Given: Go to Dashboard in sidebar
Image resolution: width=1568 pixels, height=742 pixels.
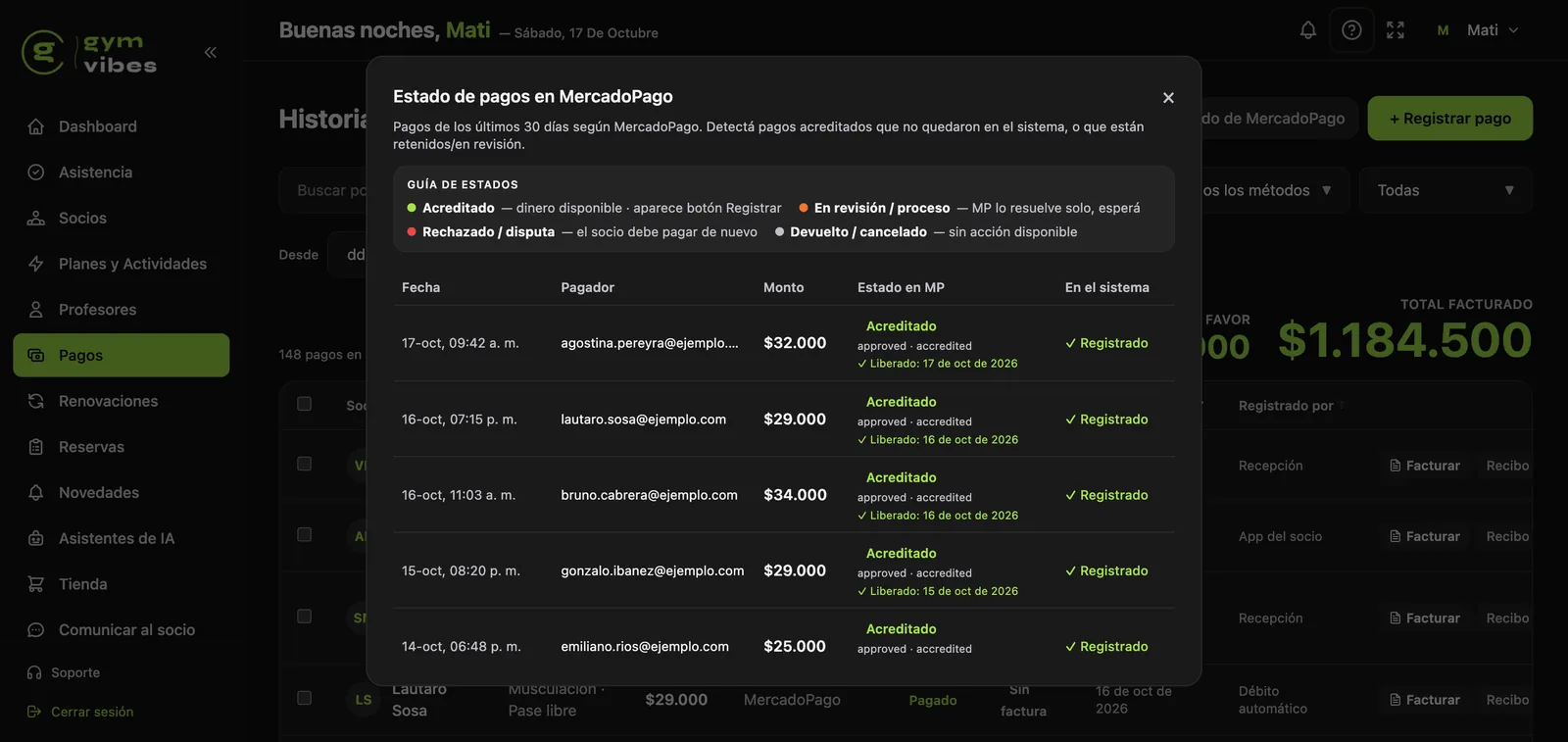Looking at the screenshot, I should [122, 126].
